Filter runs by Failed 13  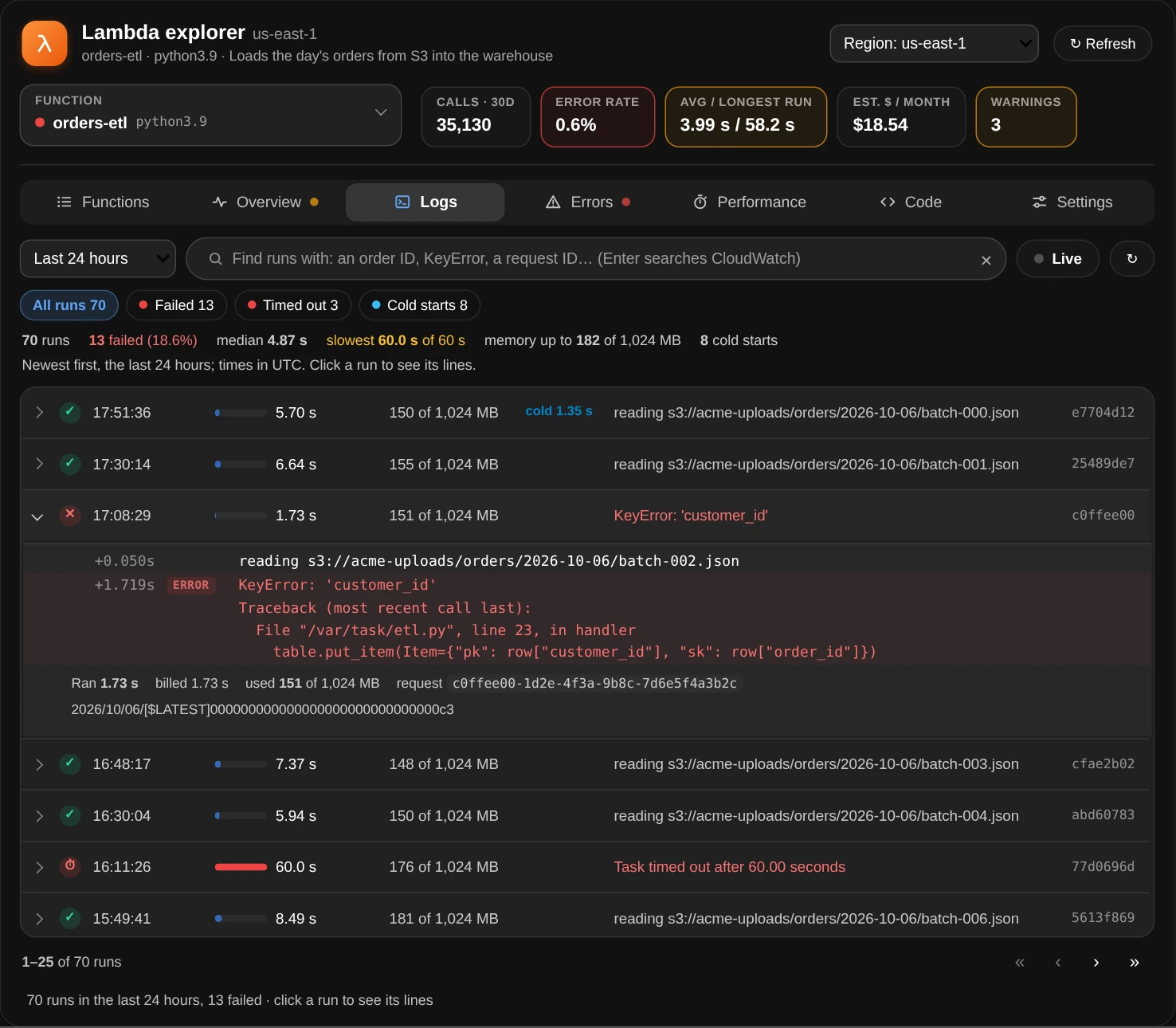(x=176, y=305)
